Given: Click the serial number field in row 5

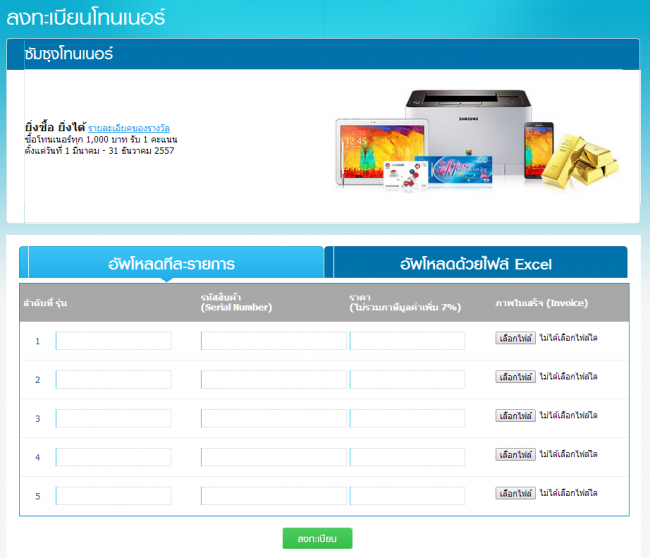Looking at the screenshot, I should (x=274, y=496).
